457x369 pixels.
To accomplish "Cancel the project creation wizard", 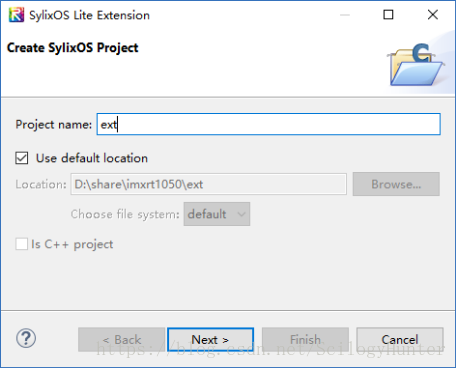I will click(400, 340).
